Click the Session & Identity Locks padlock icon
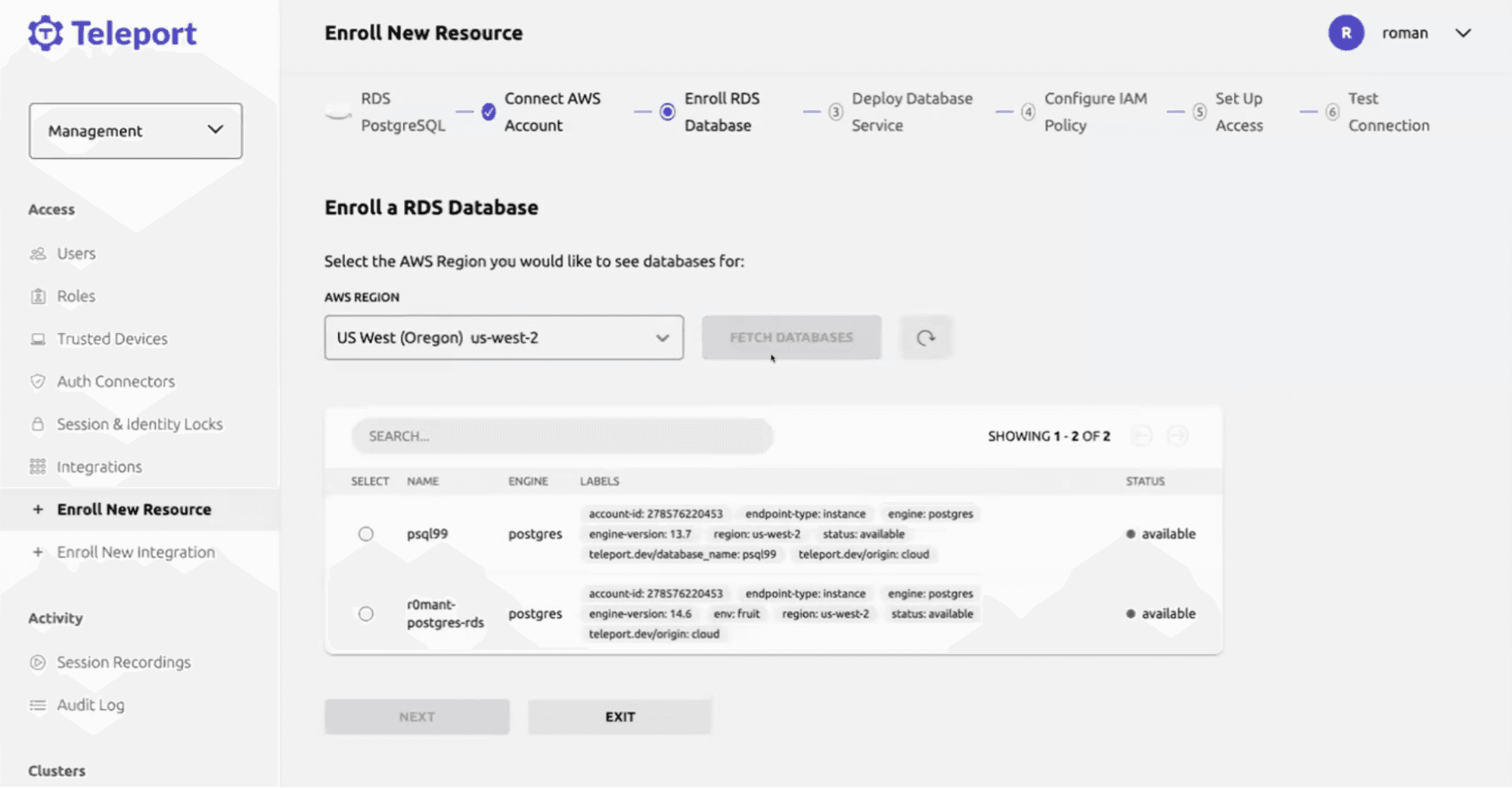Screen dimensions: 1512x788 [38, 424]
